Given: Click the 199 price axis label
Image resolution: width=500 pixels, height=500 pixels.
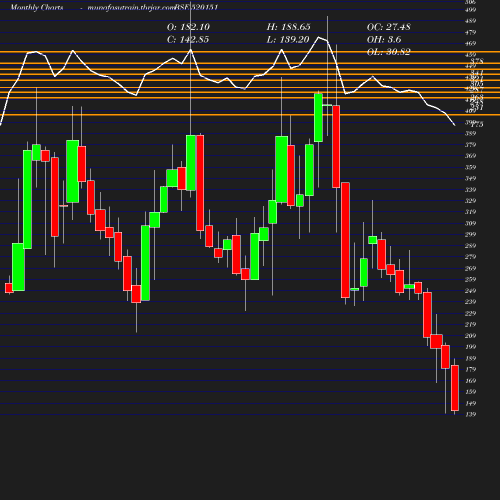Looking at the screenshot, I should click(x=470, y=347).
